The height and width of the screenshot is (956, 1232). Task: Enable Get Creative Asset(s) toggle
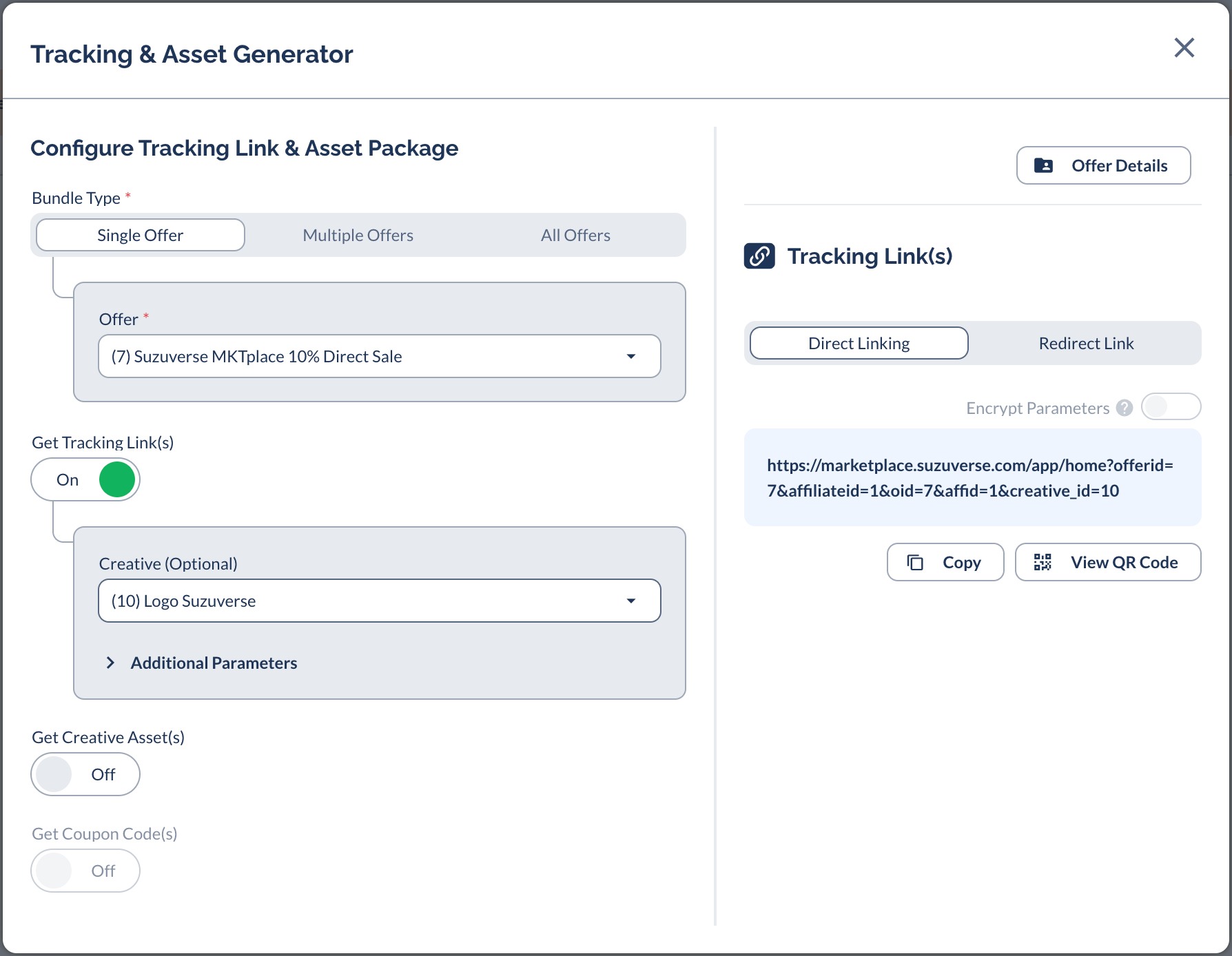click(x=85, y=774)
